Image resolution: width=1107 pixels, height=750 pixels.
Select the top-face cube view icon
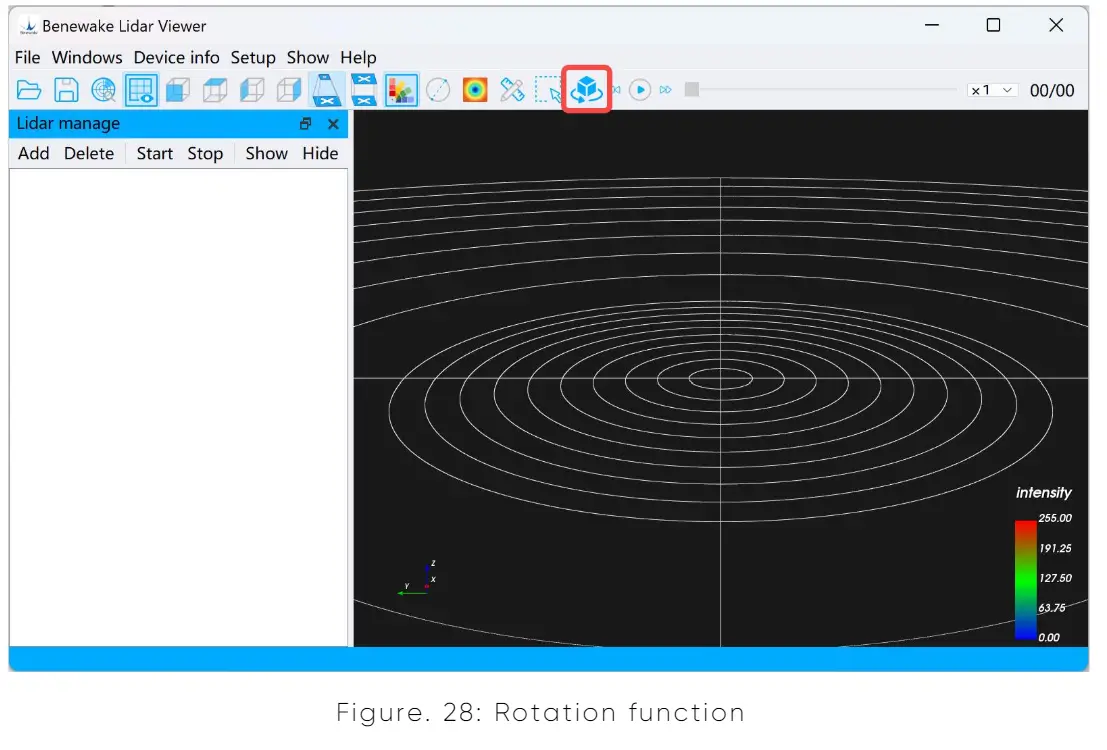point(215,90)
